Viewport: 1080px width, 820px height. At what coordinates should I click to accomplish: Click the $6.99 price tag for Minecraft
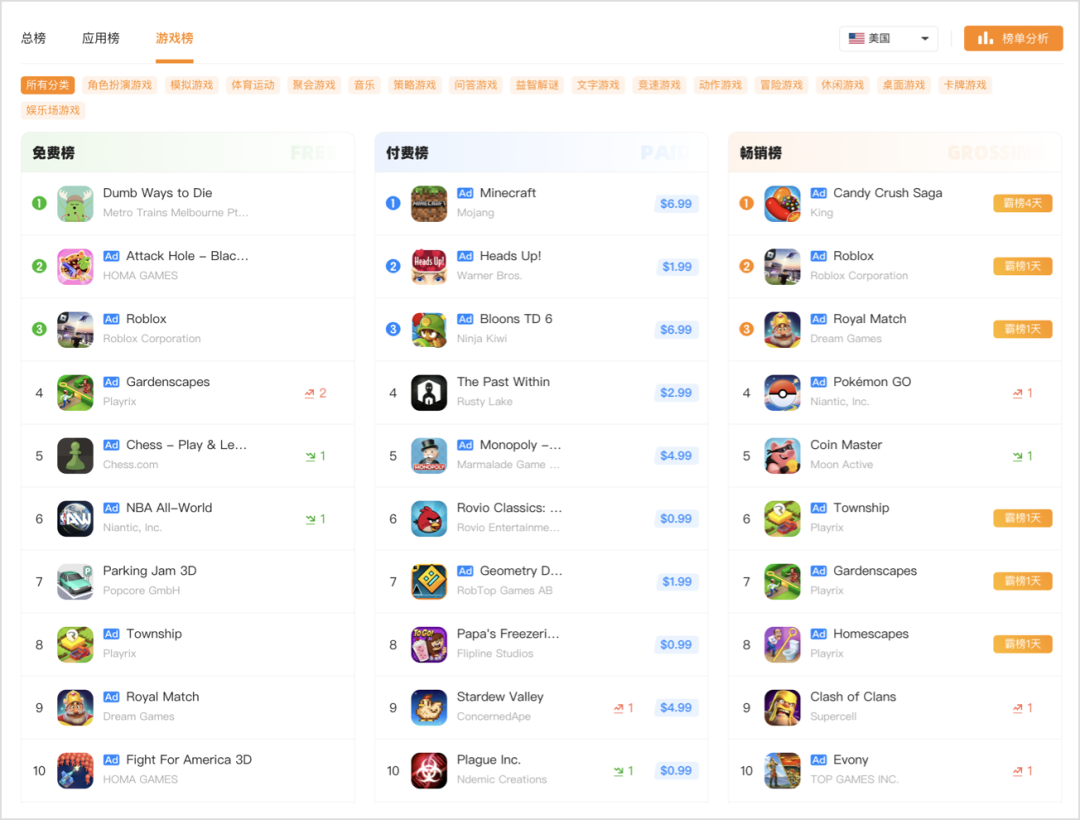coord(676,204)
